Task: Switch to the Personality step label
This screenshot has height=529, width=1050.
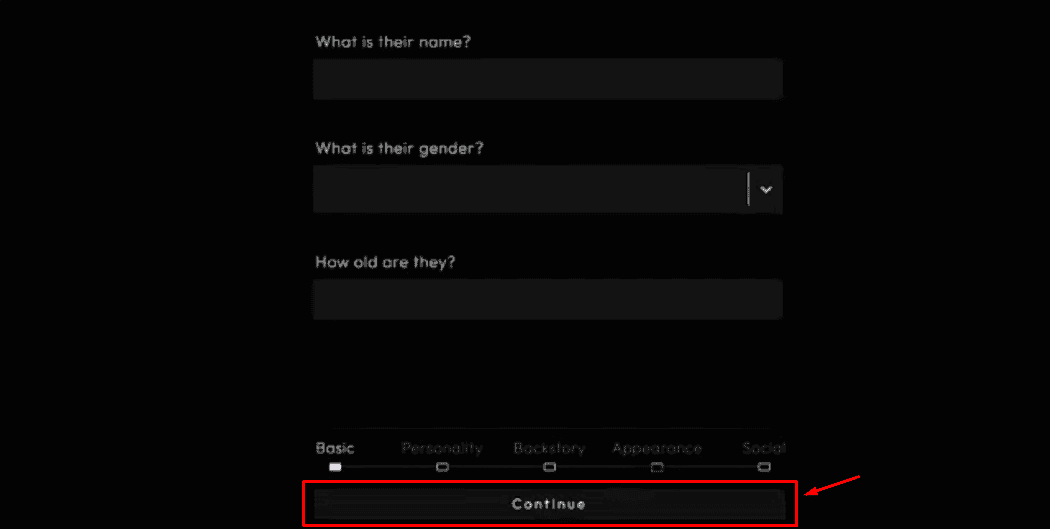Action: click(442, 448)
